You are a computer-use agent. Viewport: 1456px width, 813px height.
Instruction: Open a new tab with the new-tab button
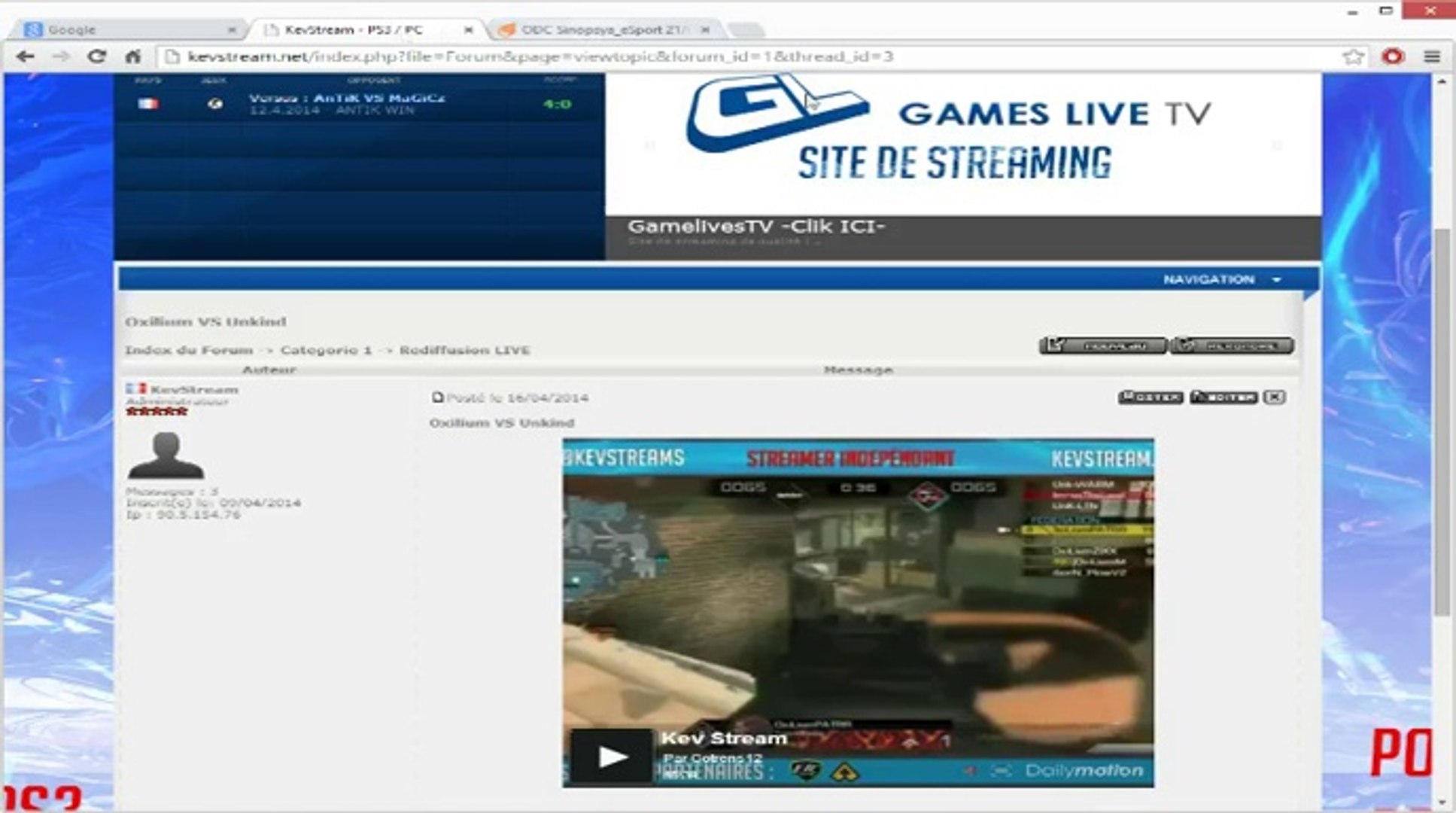746,30
